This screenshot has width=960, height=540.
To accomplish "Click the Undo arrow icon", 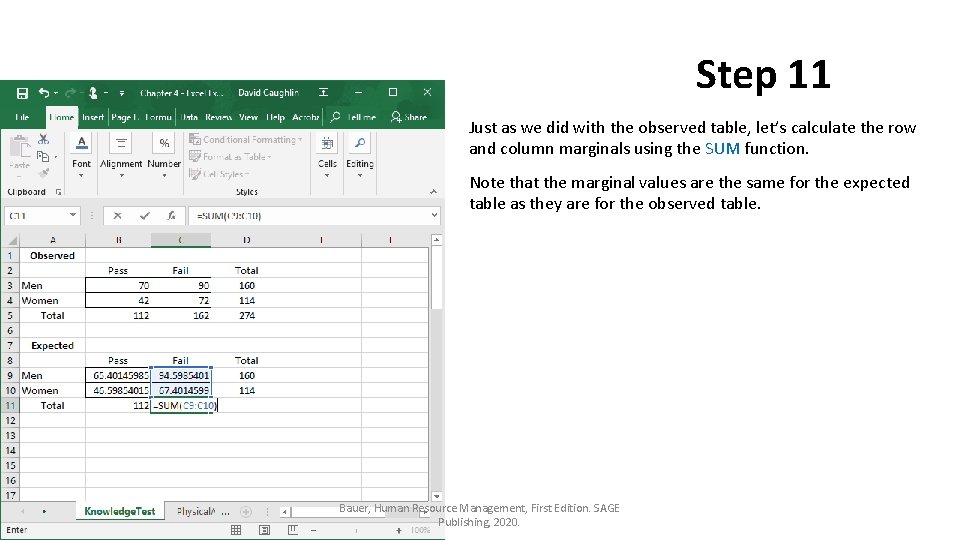I will pos(44,92).
